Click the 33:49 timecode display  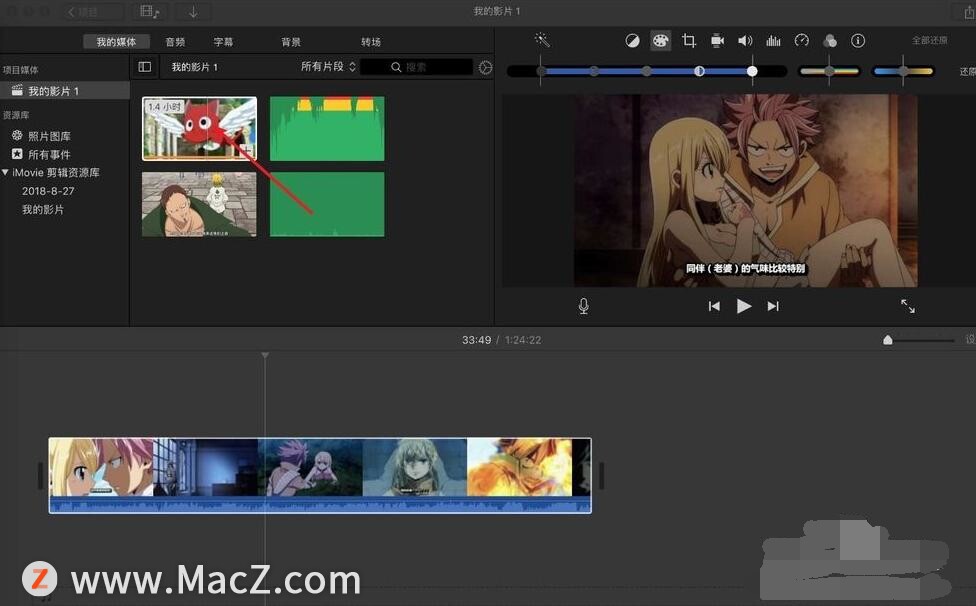[x=476, y=340]
